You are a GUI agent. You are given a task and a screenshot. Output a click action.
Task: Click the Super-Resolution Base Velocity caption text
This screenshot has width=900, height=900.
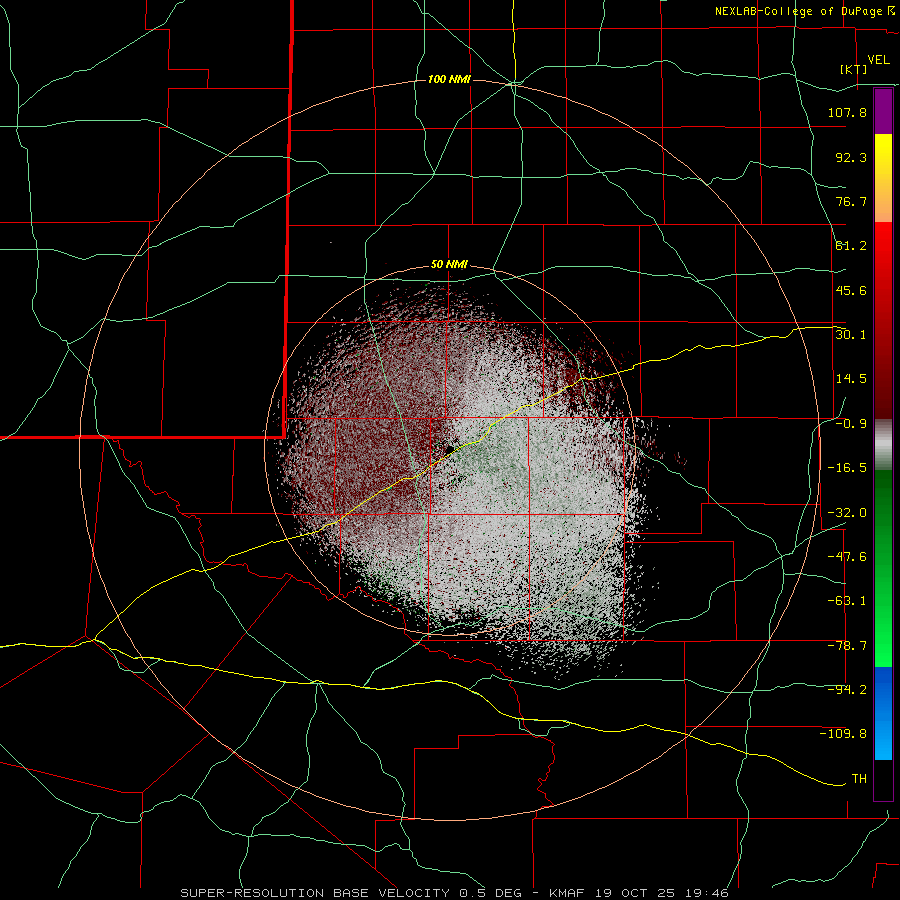point(455,893)
